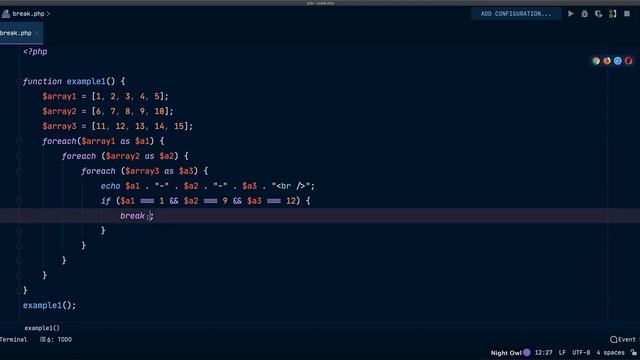Image resolution: width=640 pixels, height=360 pixels.
Task: Collapse the foreach $array2 fold marker
Action: pyautogui.click(x=19, y=156)
